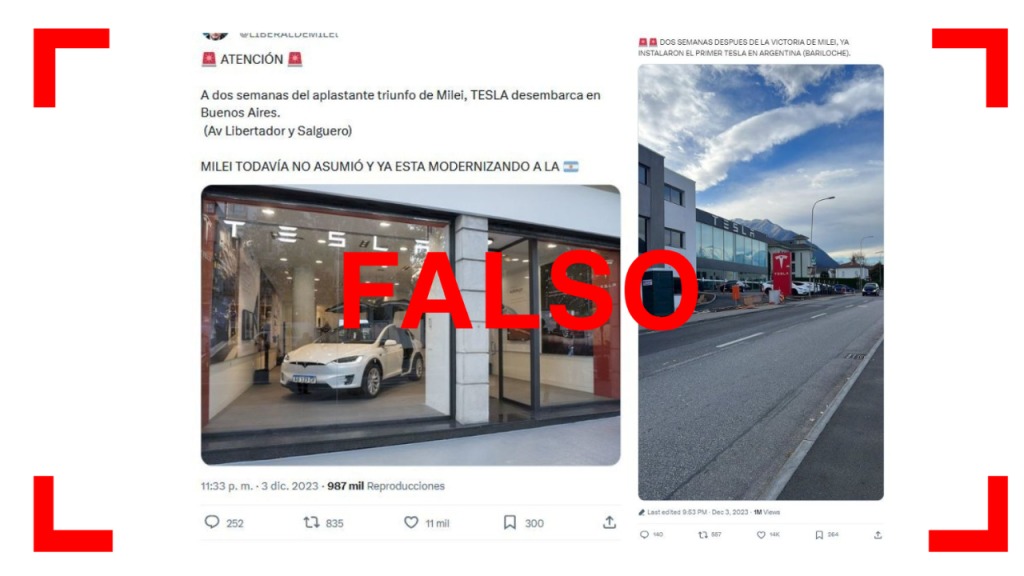
Task: Bookmark the tweet showing 300 saves
Action: [x=510, y=522]
